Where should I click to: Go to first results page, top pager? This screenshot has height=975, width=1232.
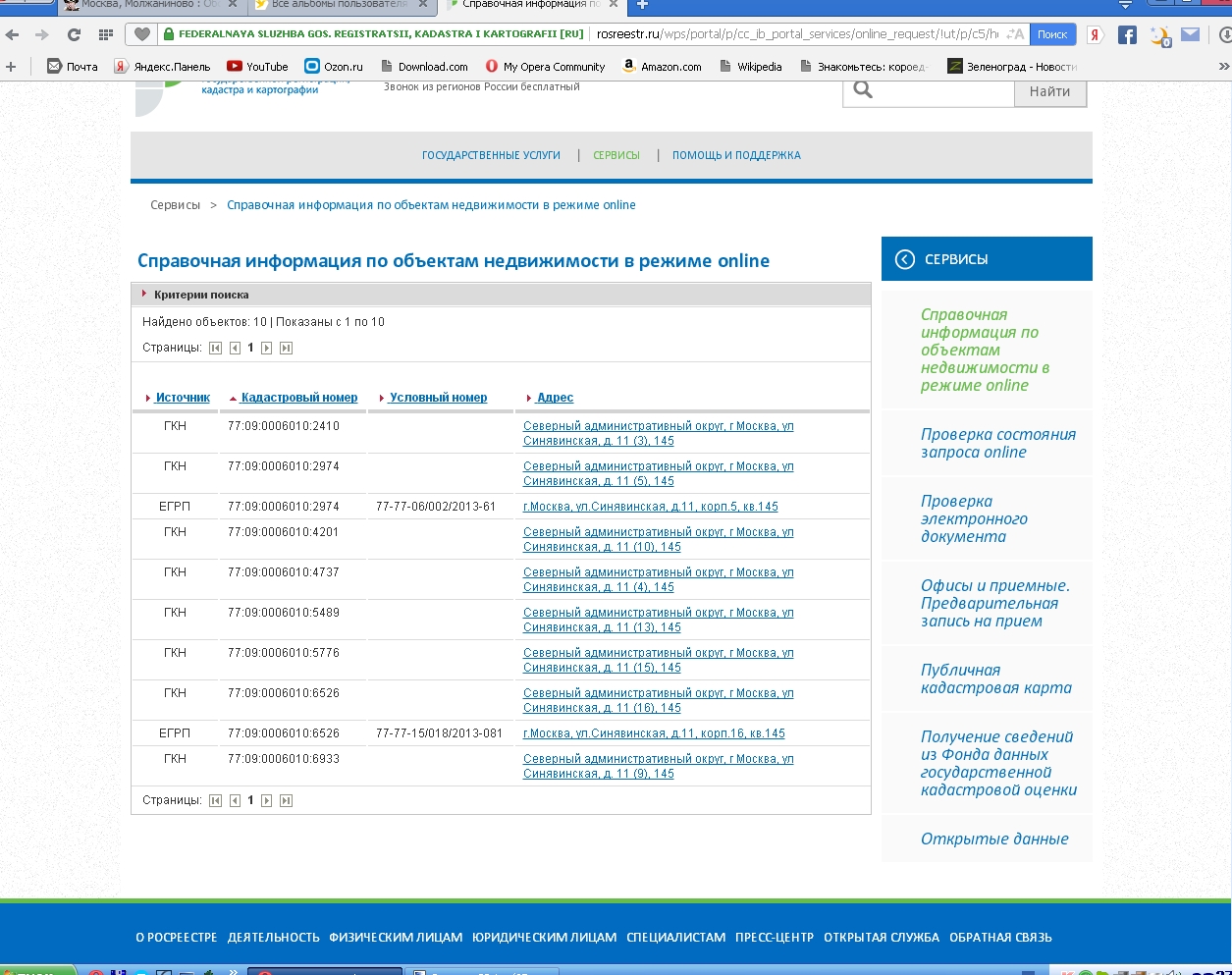click(215, 348)
